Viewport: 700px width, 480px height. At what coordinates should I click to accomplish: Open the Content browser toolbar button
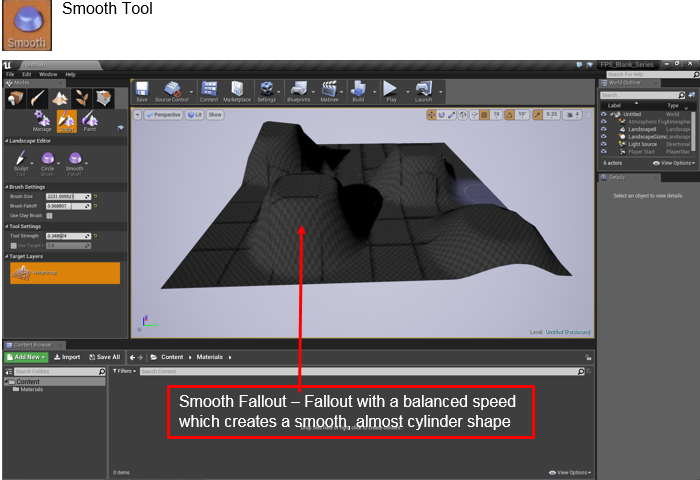pos(209,92)
